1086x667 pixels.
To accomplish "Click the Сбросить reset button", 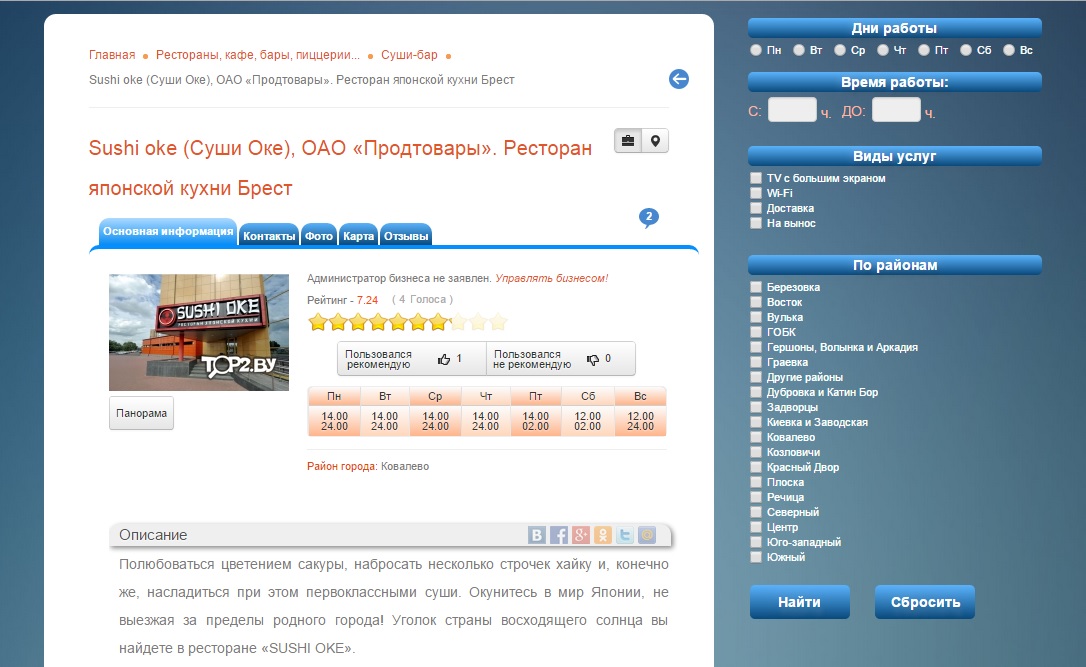I will tap(925, 602).
